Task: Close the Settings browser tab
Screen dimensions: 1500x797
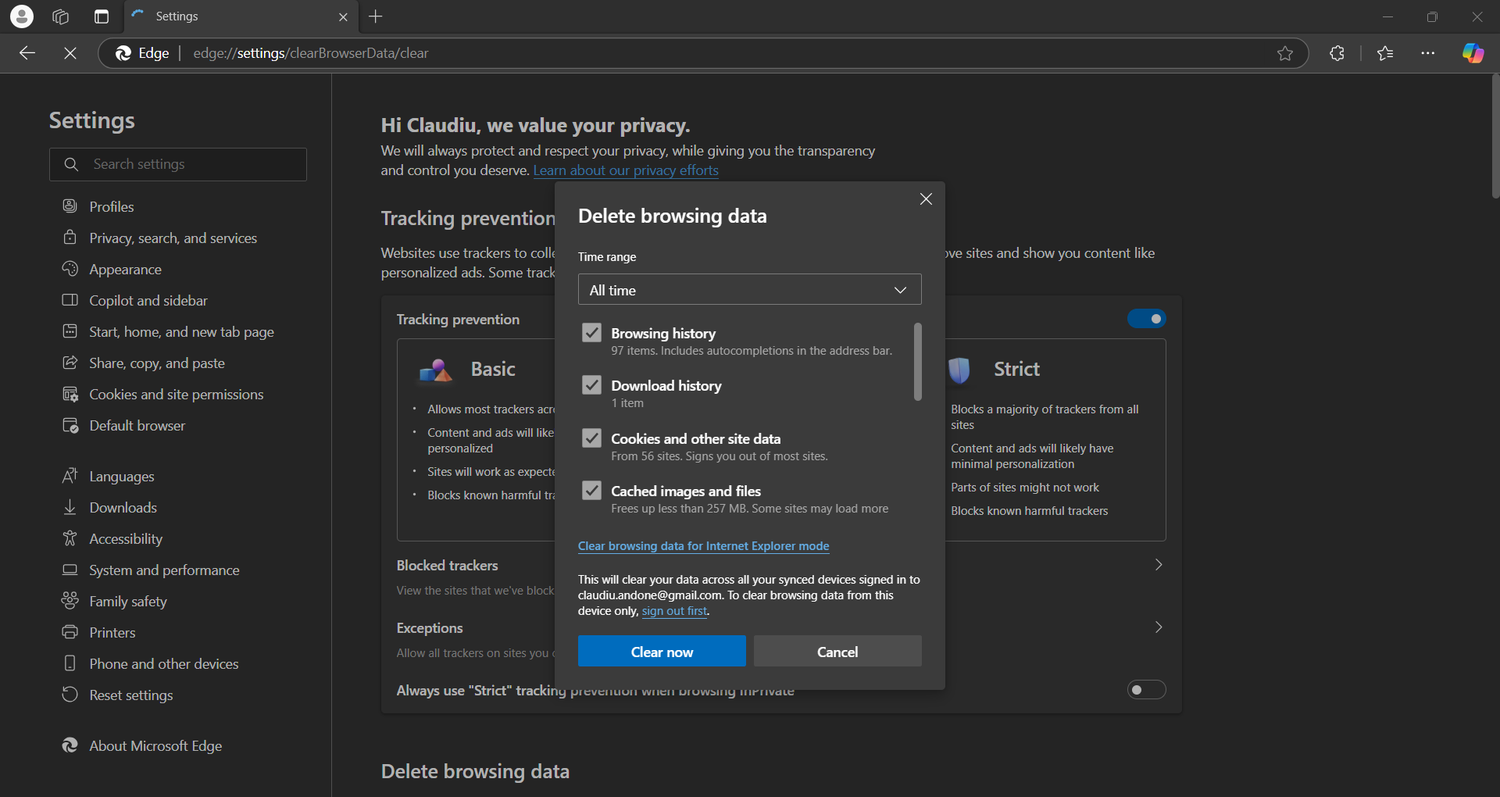Action: [344, 16]
